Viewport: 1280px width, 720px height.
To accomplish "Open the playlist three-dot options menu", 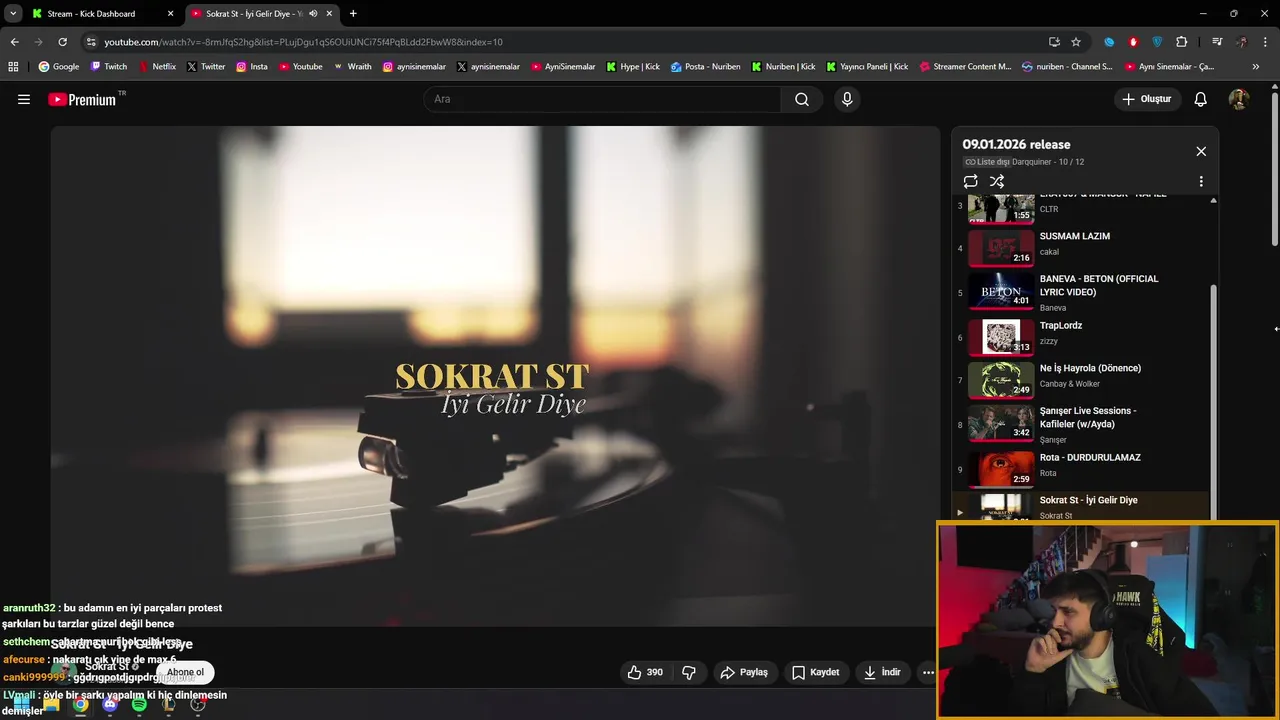I will coord(1201,182).
